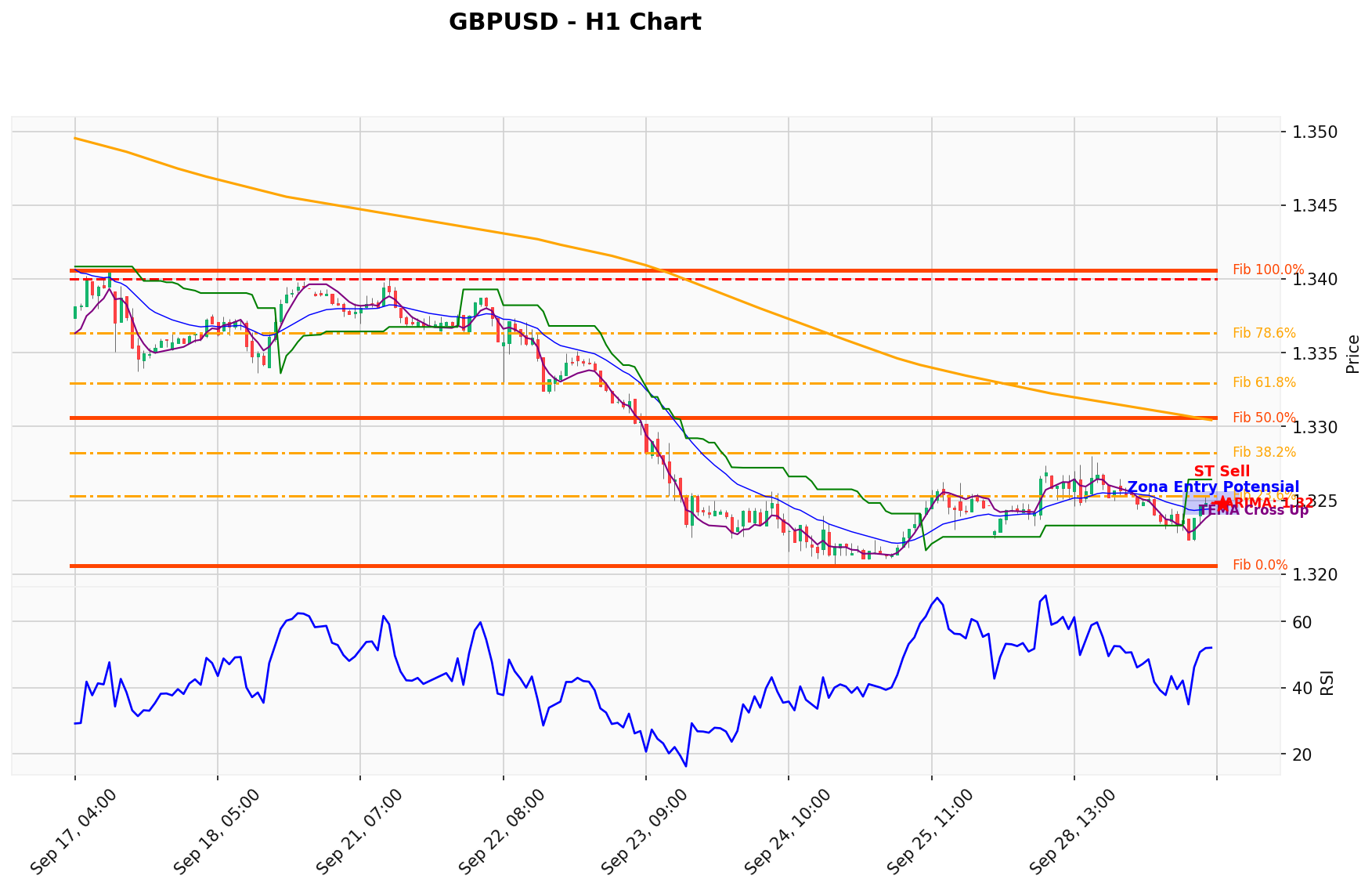Click the Sep 18, 05:00 date label

coord(217,830)
